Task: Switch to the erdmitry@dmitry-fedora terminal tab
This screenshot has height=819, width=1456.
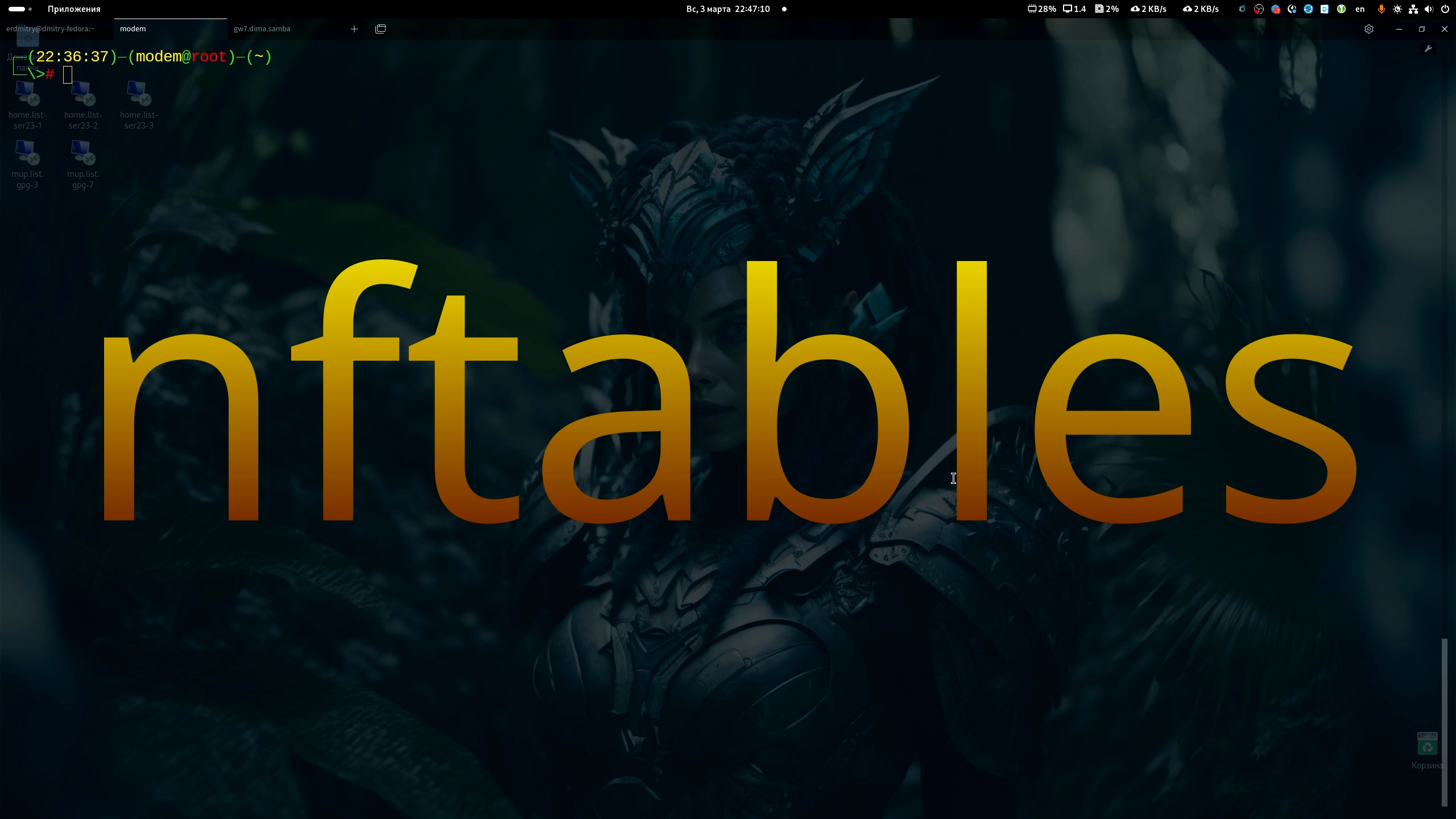Action: (x=51, y=29)
